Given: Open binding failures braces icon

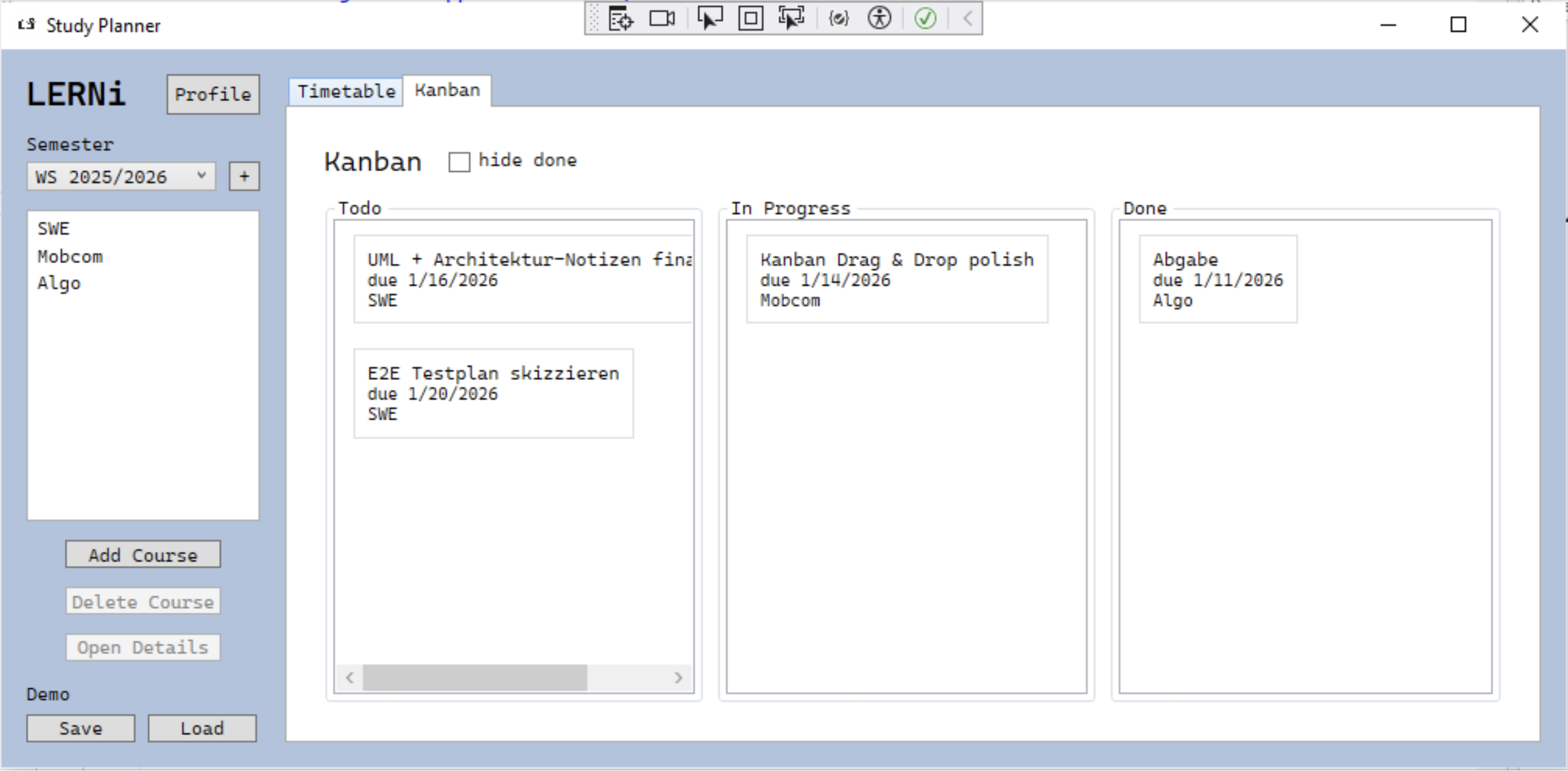Looking at the screenshot, I should [x=838, y=19].
